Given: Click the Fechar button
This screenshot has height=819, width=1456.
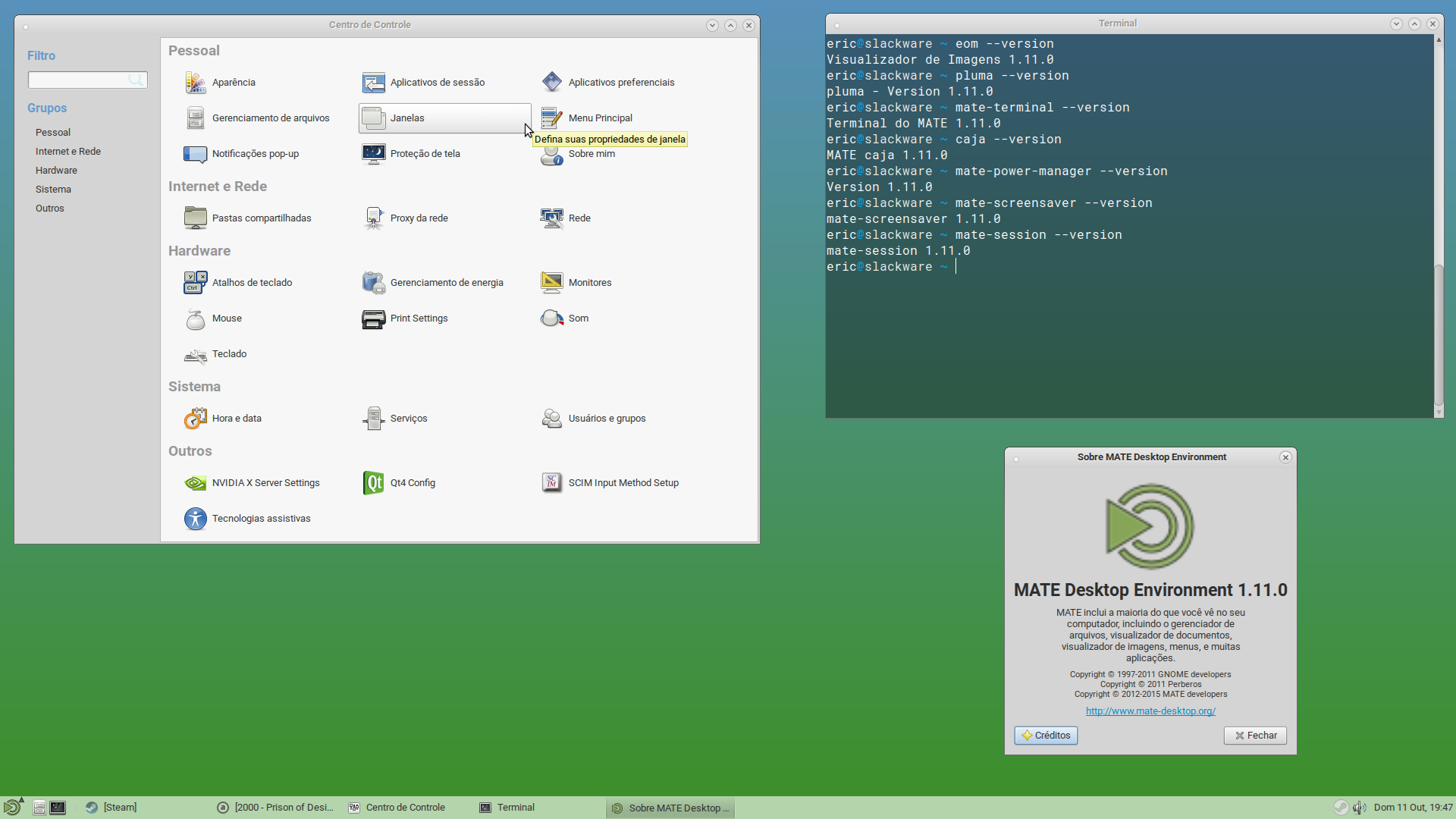Looking at the screenshot, I should 1255,736.
